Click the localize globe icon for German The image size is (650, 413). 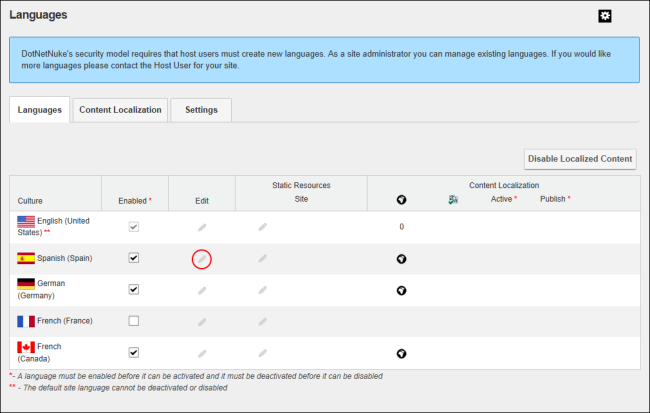point(401,291)
